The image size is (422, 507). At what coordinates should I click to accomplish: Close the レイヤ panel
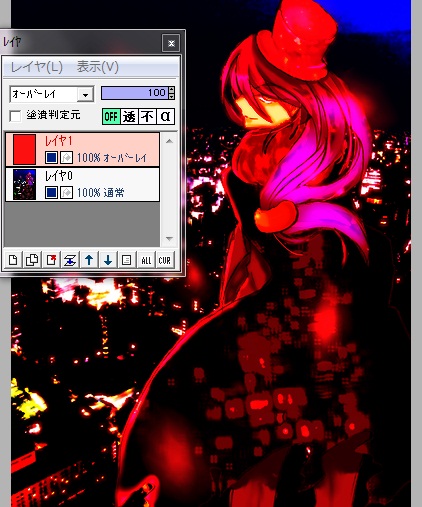click(x=171, y=43)
